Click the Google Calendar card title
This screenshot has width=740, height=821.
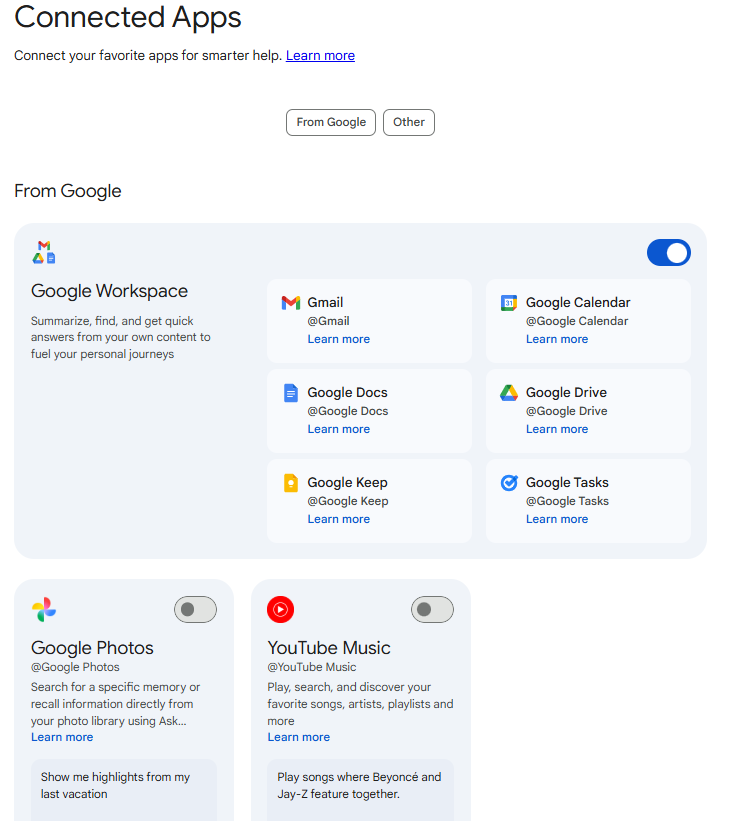(578, 303)
